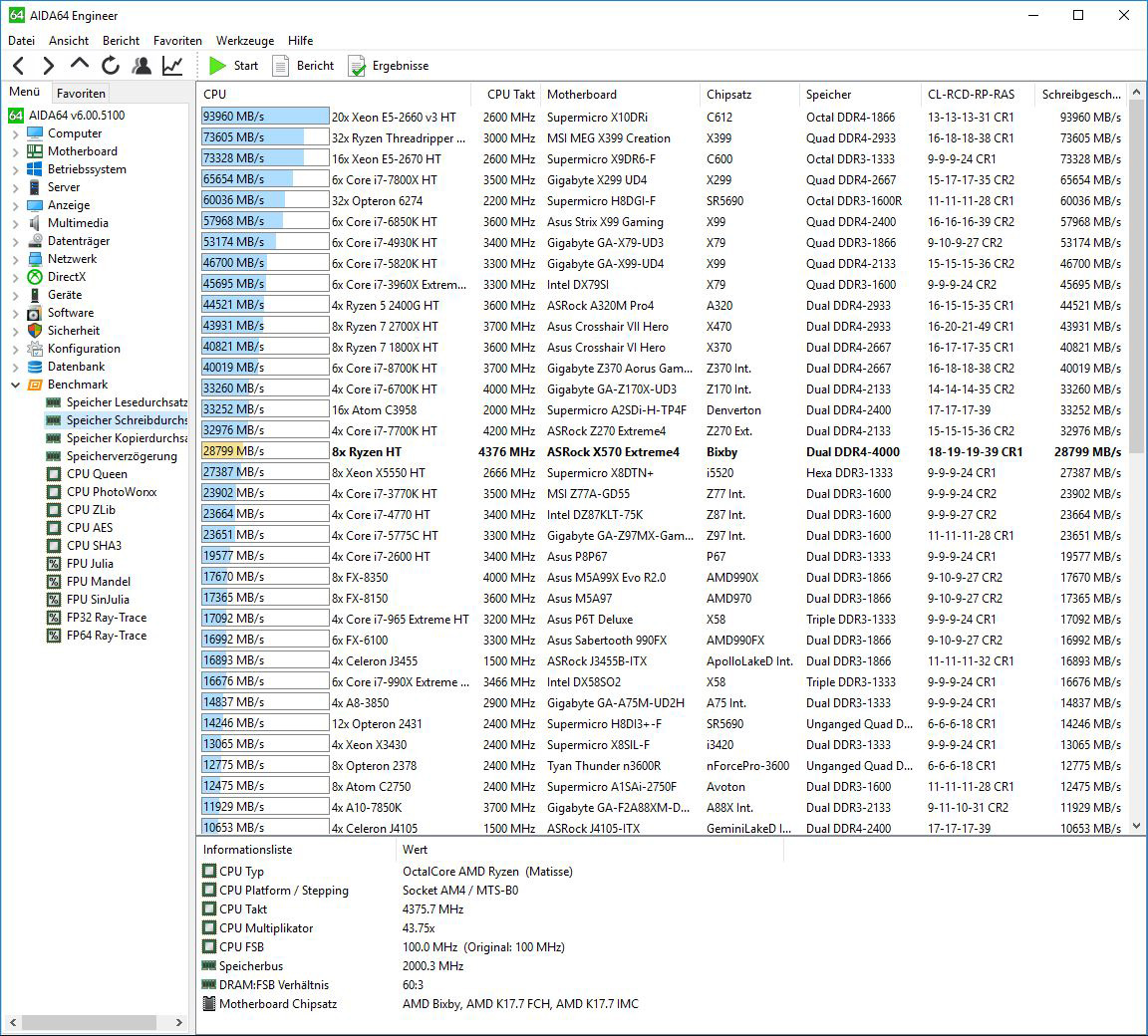Viewport: 1148px width, 1036px height.
Task: Select Speicher Kopierdurchsatz memory icon
Action: [54, 438]
